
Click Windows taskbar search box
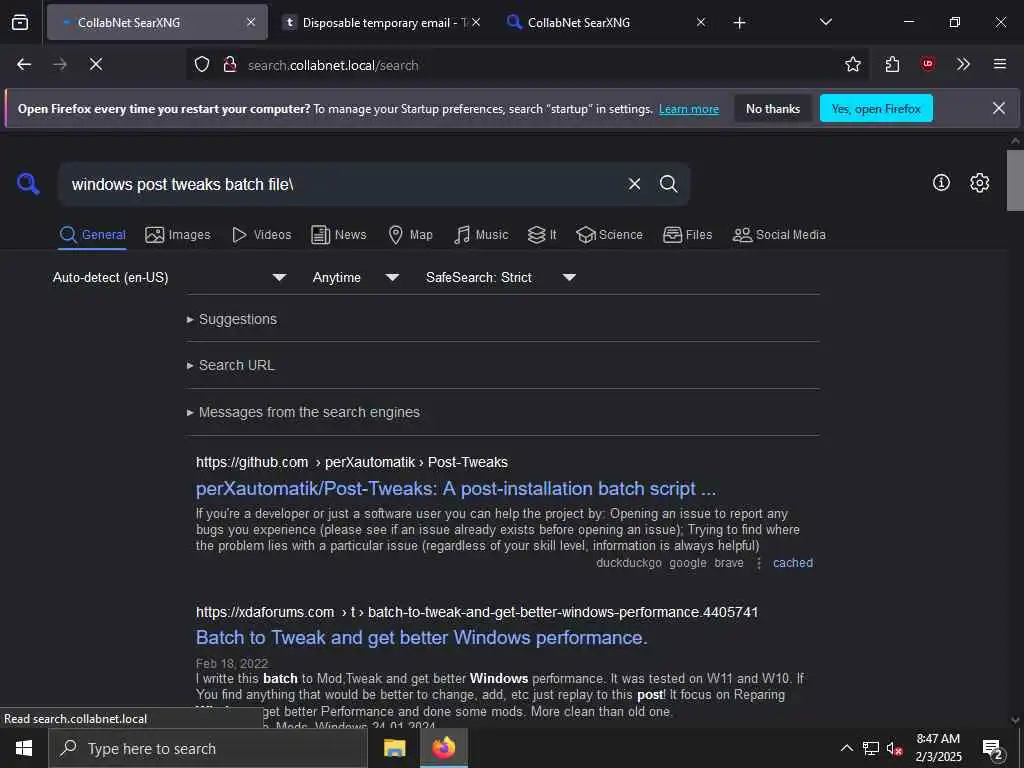(x=208, y=748)
